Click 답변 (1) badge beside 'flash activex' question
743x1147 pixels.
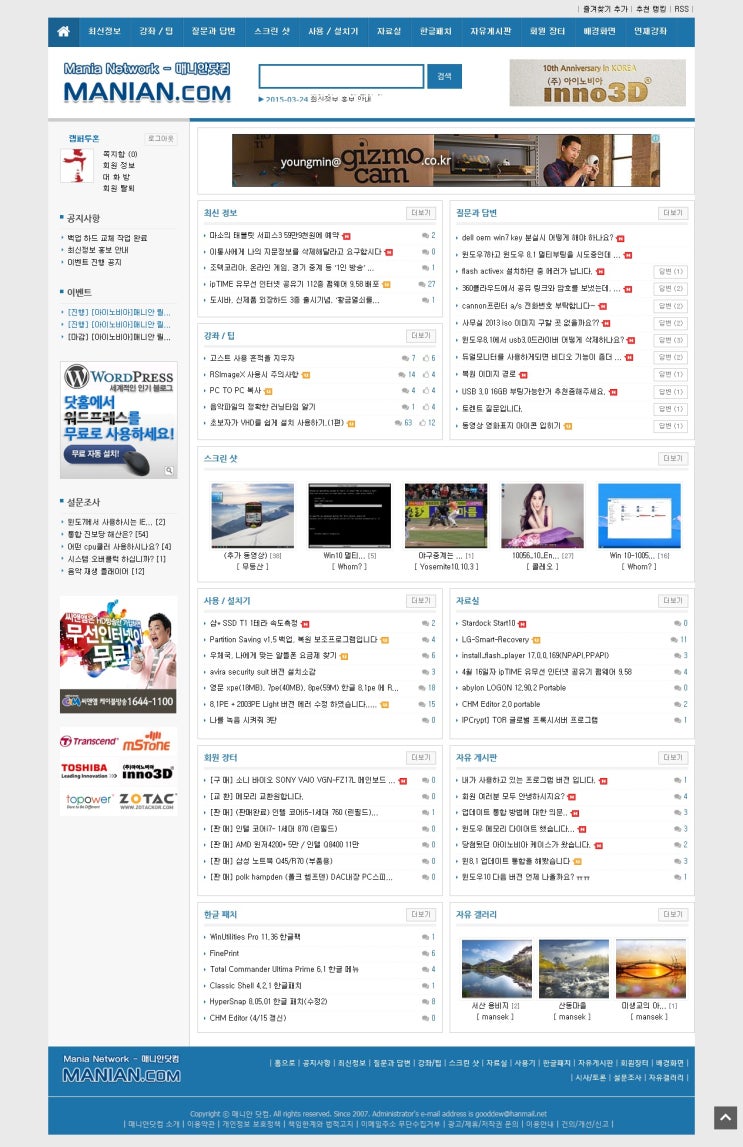coord(670,271)
